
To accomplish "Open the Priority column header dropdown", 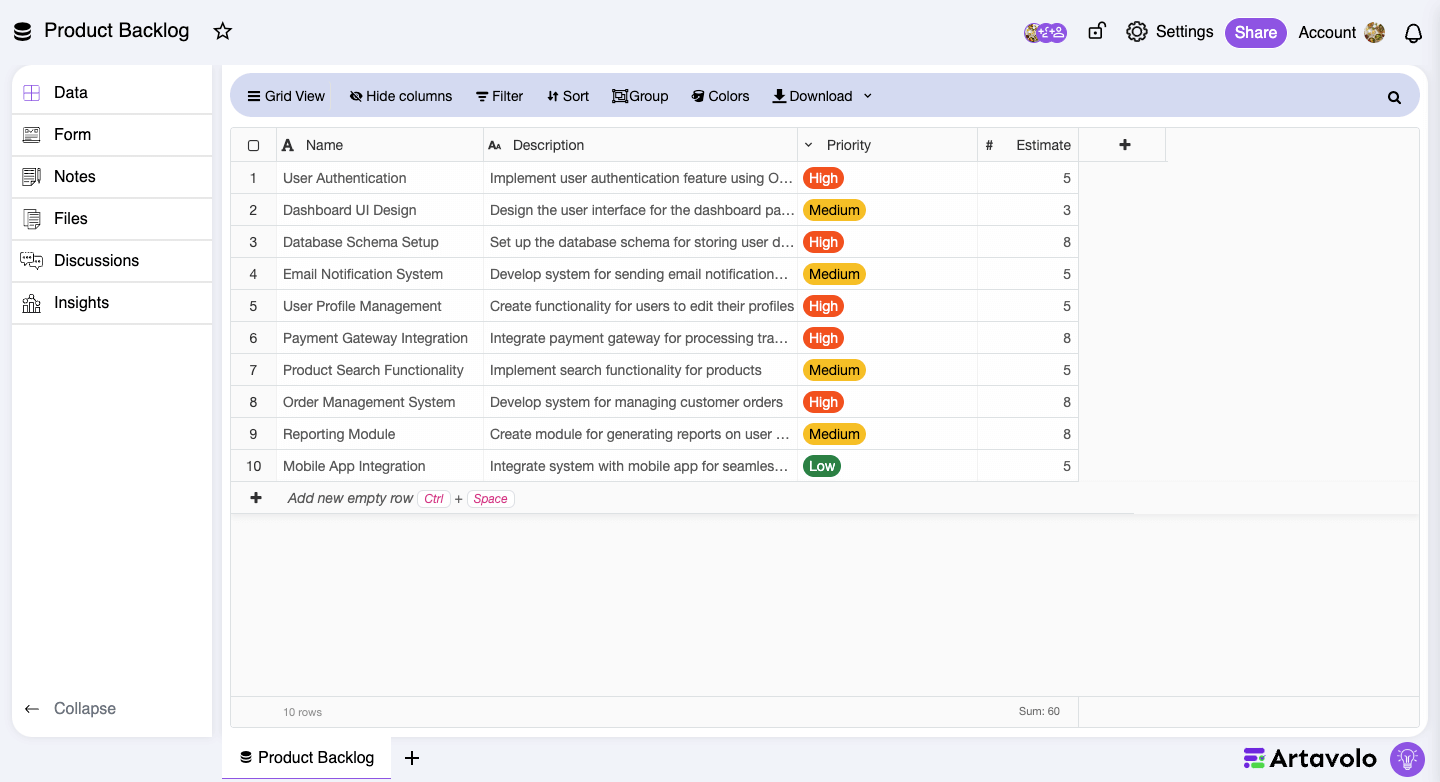I will pos(809,145).
